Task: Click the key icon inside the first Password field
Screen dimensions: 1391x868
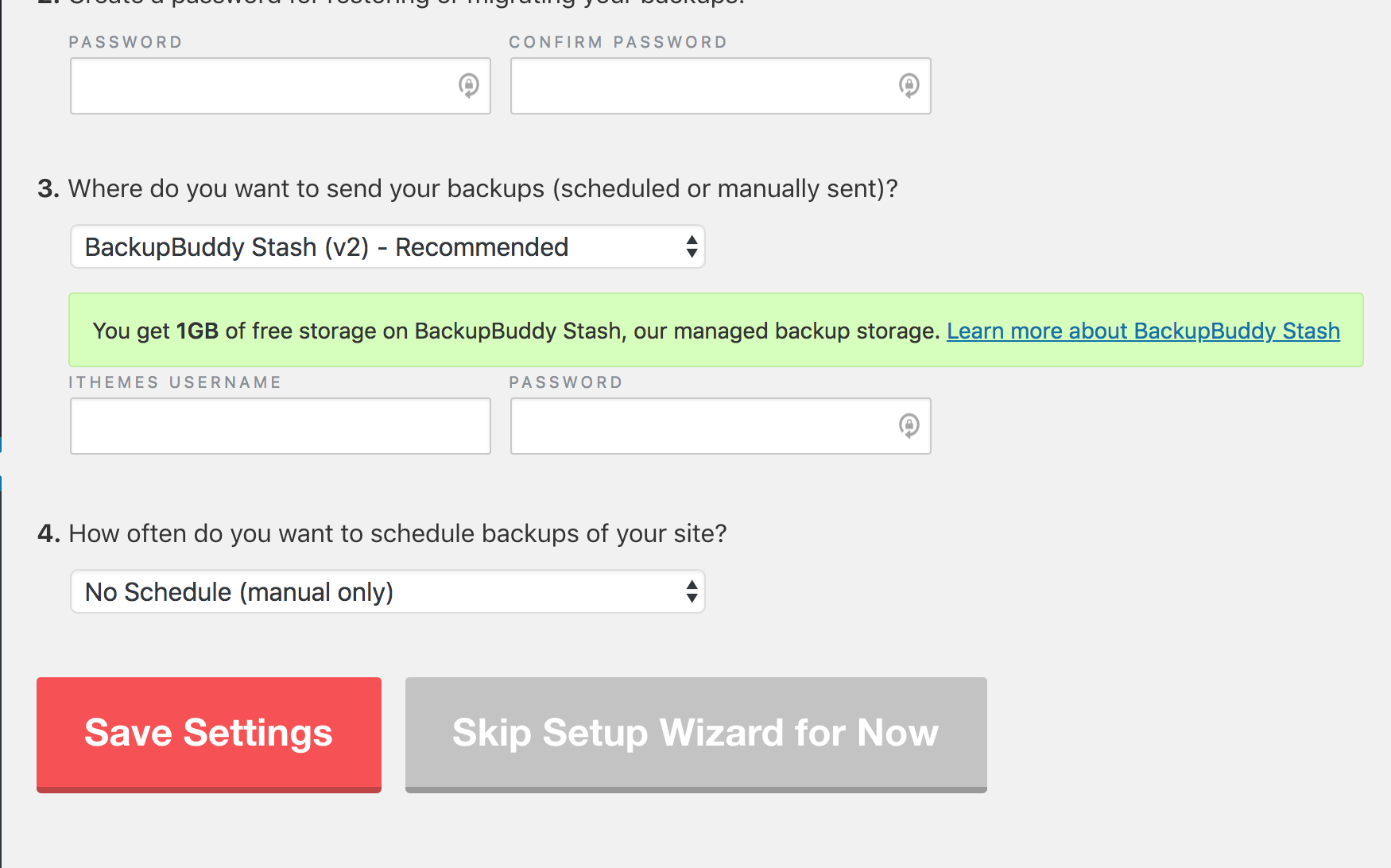Action: 469,85
